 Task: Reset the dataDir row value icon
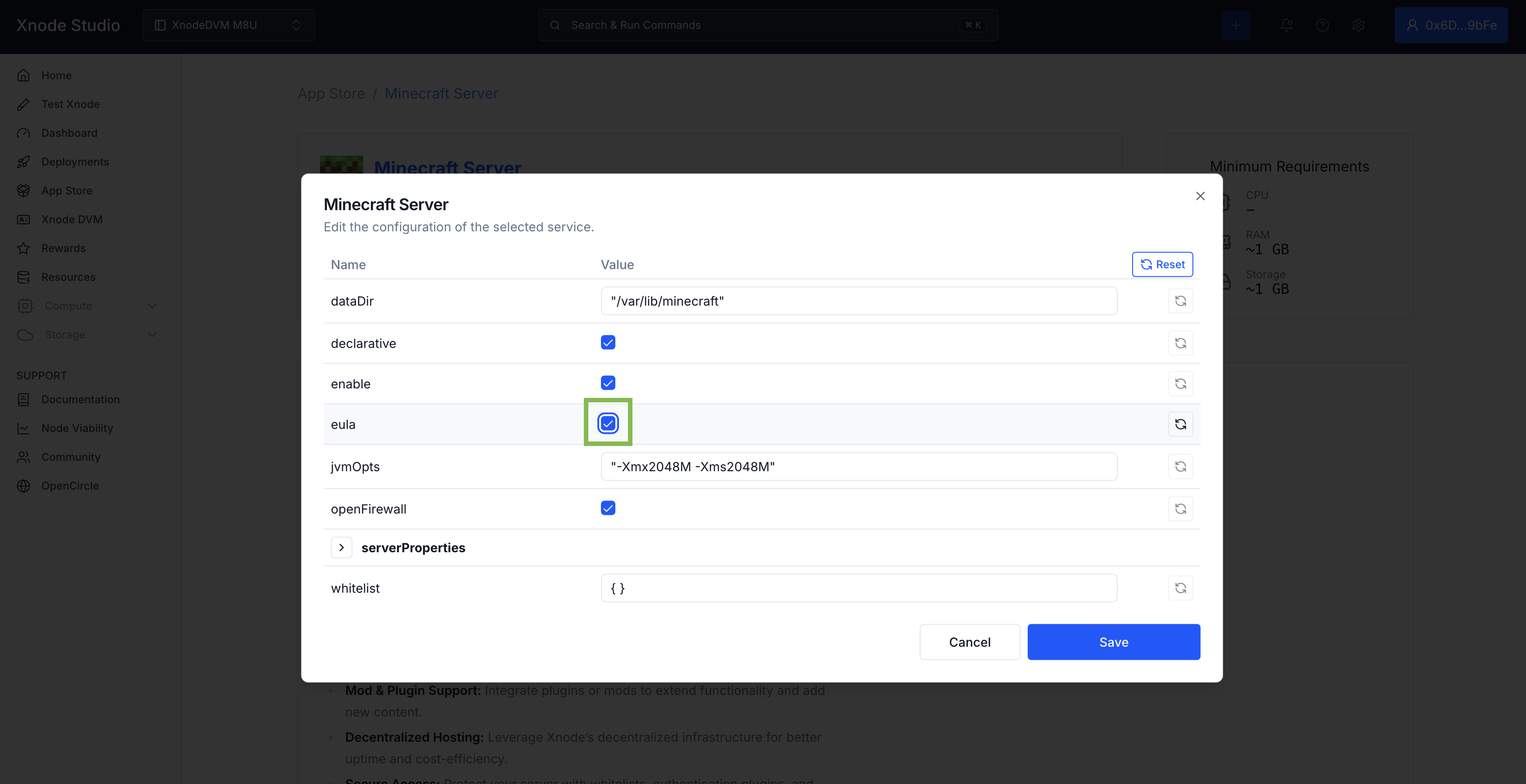(1180, 301)
